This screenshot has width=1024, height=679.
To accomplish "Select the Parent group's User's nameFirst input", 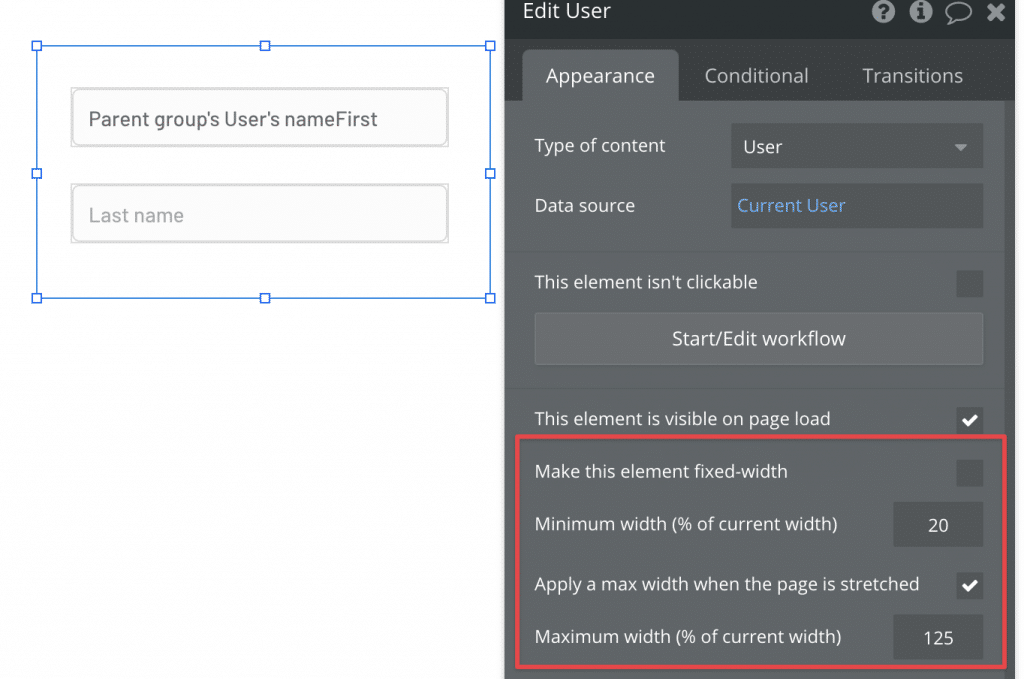I will tap(259, 117).
